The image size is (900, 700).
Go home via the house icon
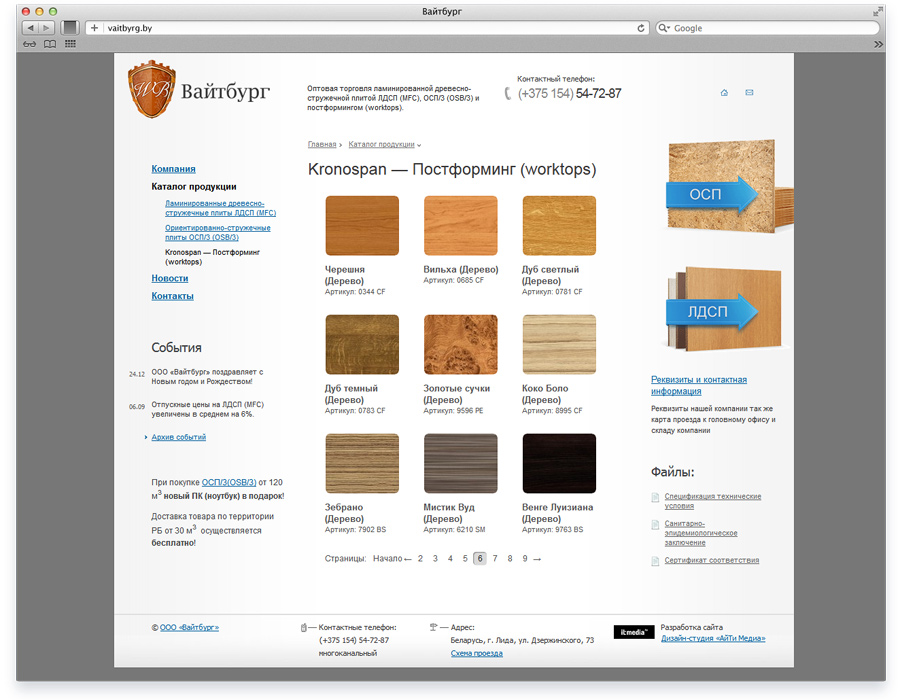pyautogui.click(x=724, y=92)
